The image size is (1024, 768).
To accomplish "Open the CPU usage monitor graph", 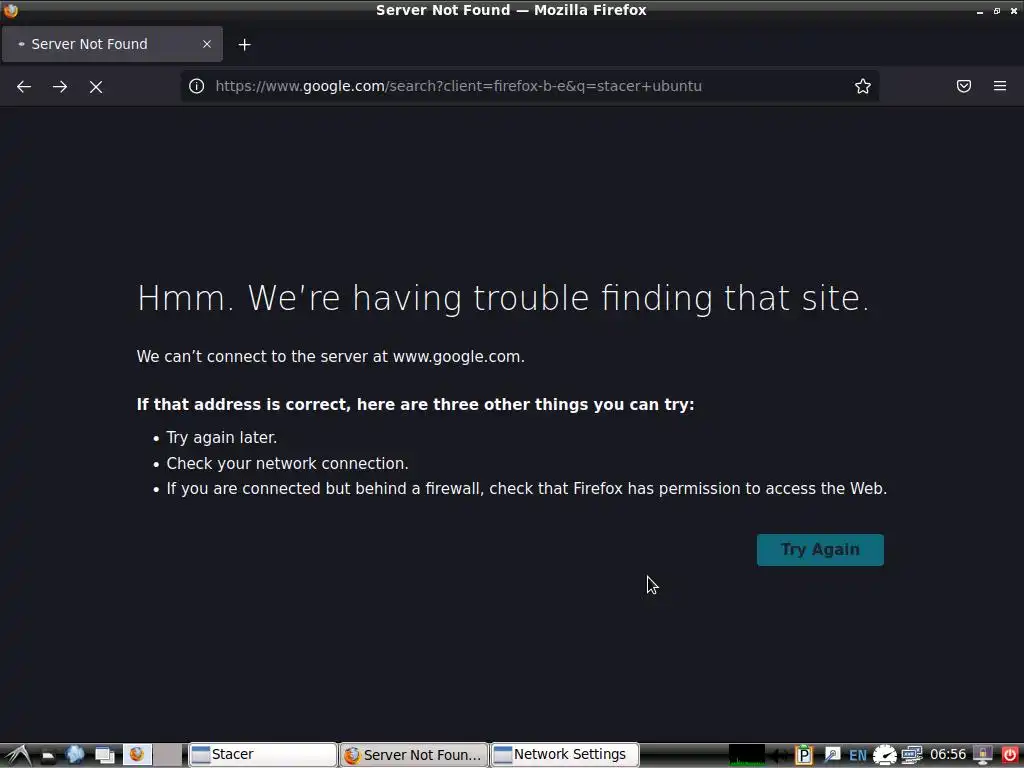I will tap(747, 755).
